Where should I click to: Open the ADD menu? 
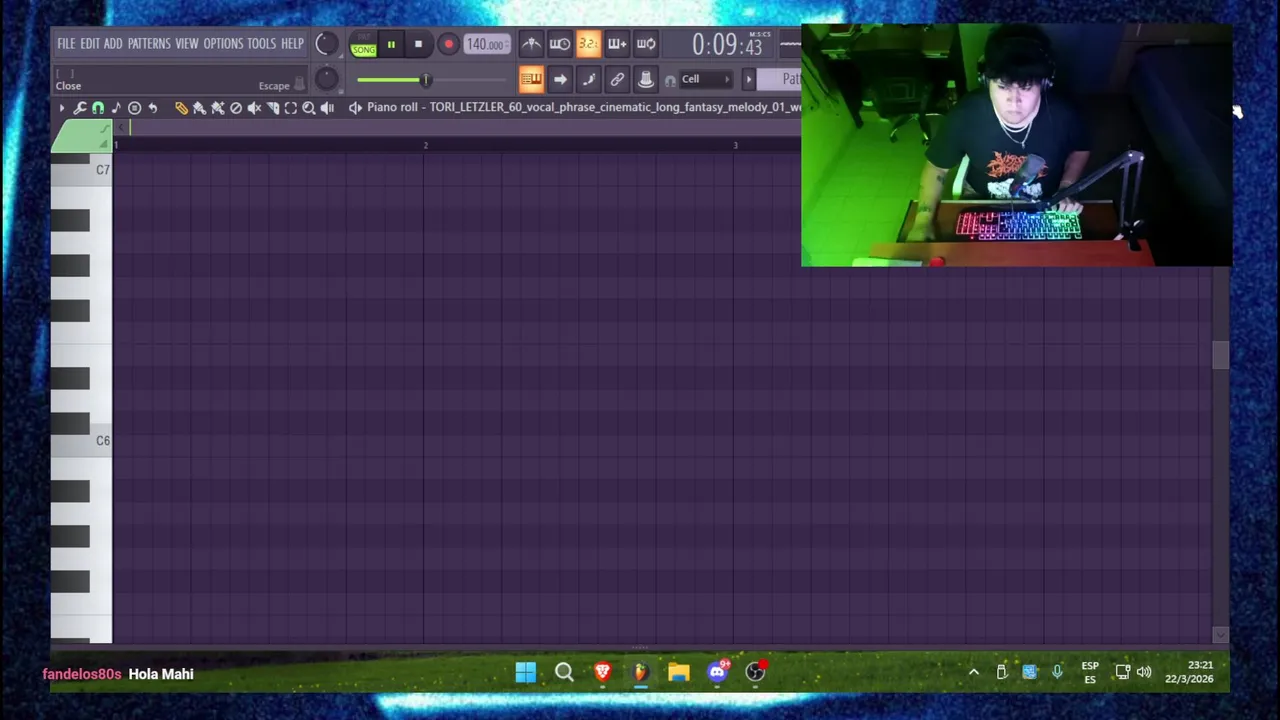coord(113,44)
